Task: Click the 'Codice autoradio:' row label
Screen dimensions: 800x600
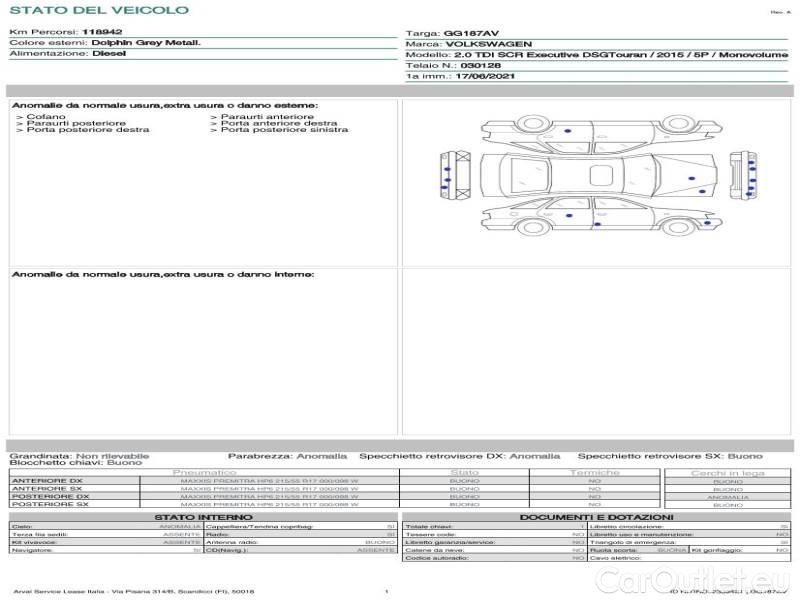Action: 437,558
